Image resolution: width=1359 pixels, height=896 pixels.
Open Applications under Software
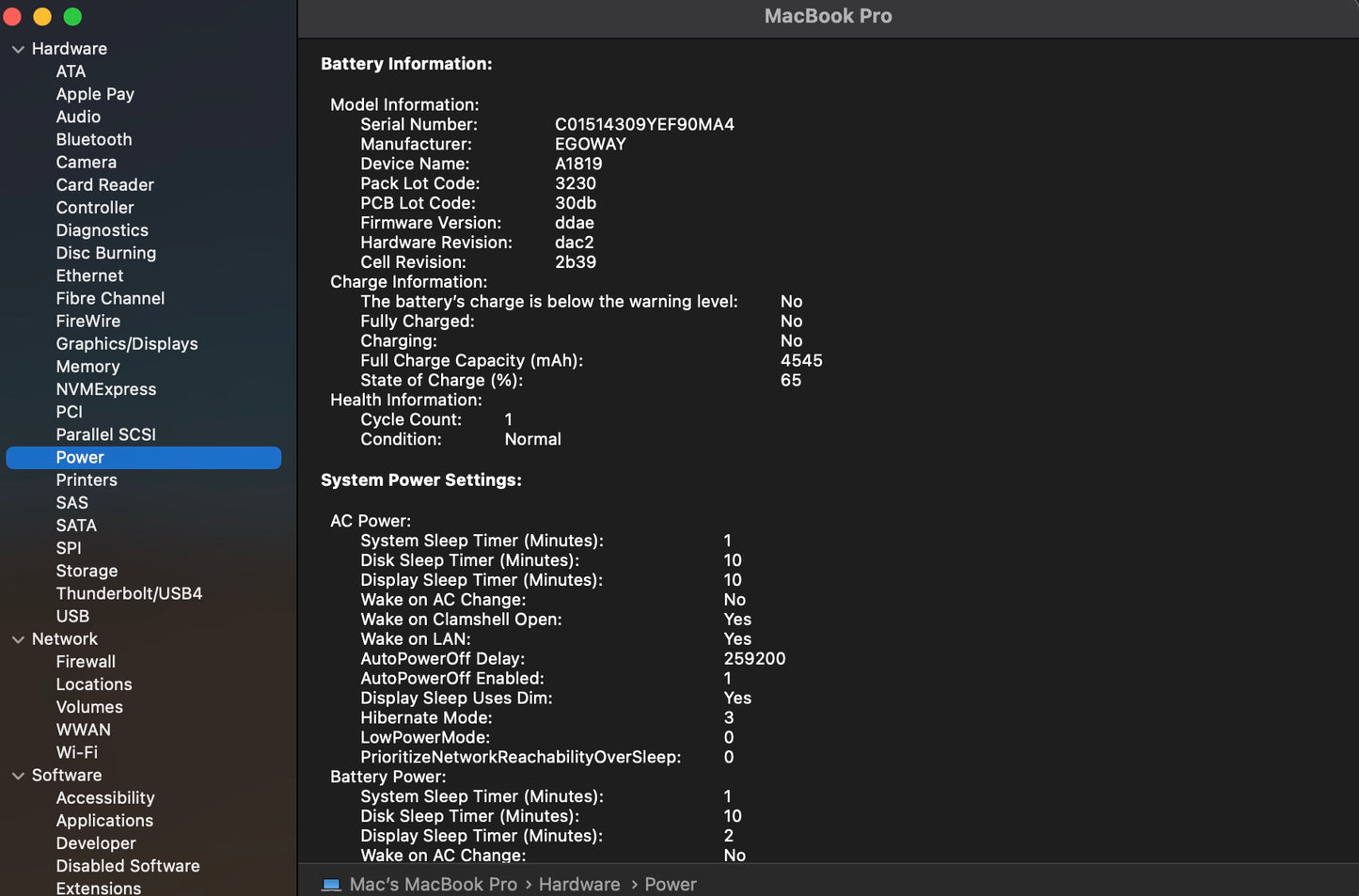104,821
